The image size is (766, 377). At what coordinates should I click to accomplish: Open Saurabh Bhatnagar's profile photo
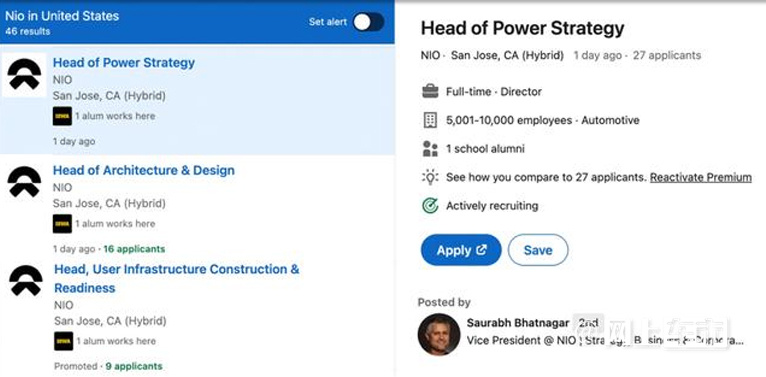pyautogui.click(x=439, y=334)
